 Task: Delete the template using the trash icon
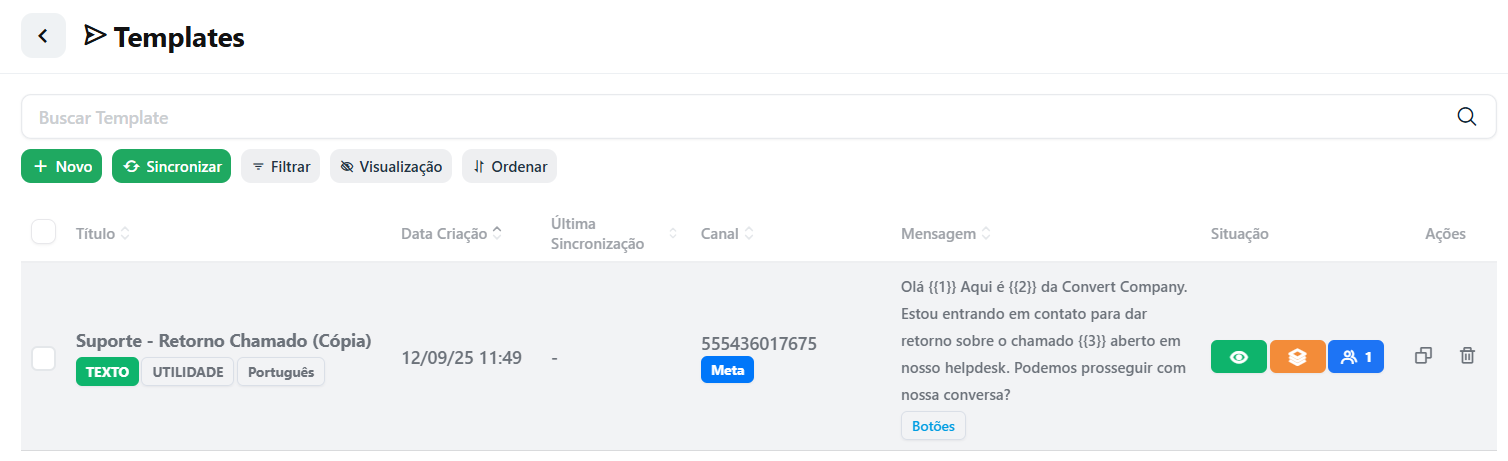(x=1467, y=356)
